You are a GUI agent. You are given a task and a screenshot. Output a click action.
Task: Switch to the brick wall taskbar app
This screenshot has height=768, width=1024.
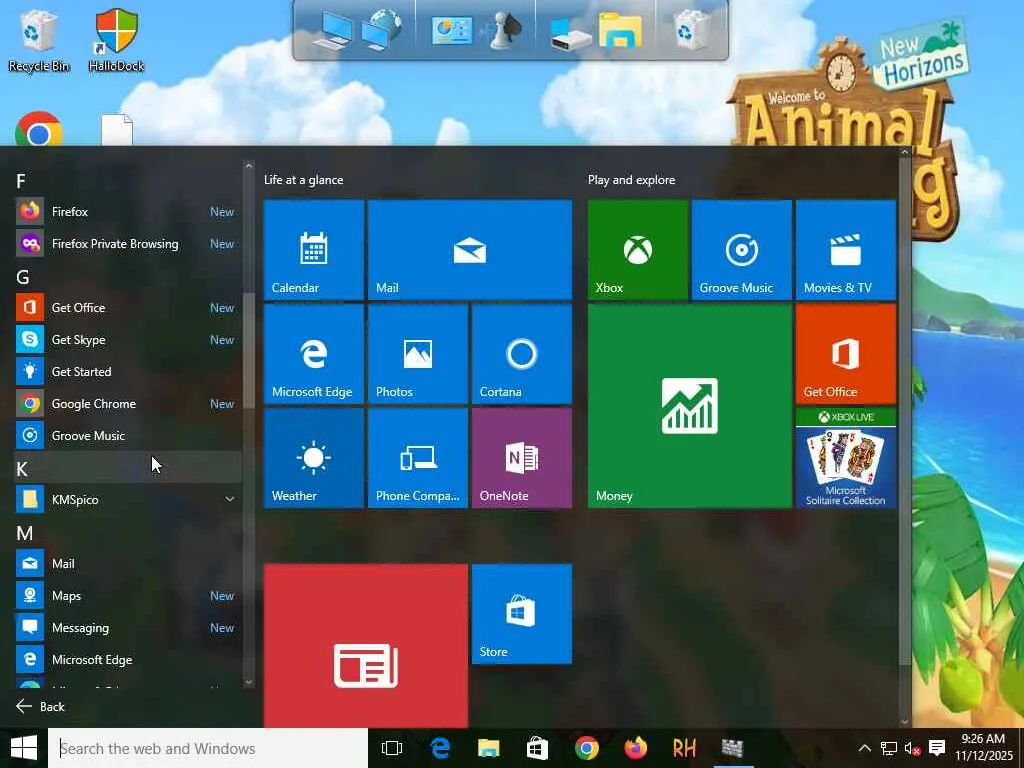point(732,748)
